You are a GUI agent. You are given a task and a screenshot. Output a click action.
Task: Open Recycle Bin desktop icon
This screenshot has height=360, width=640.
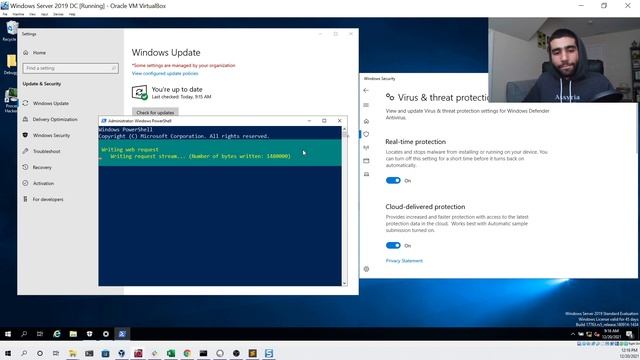pyautogui.click(x=11, y=31)
